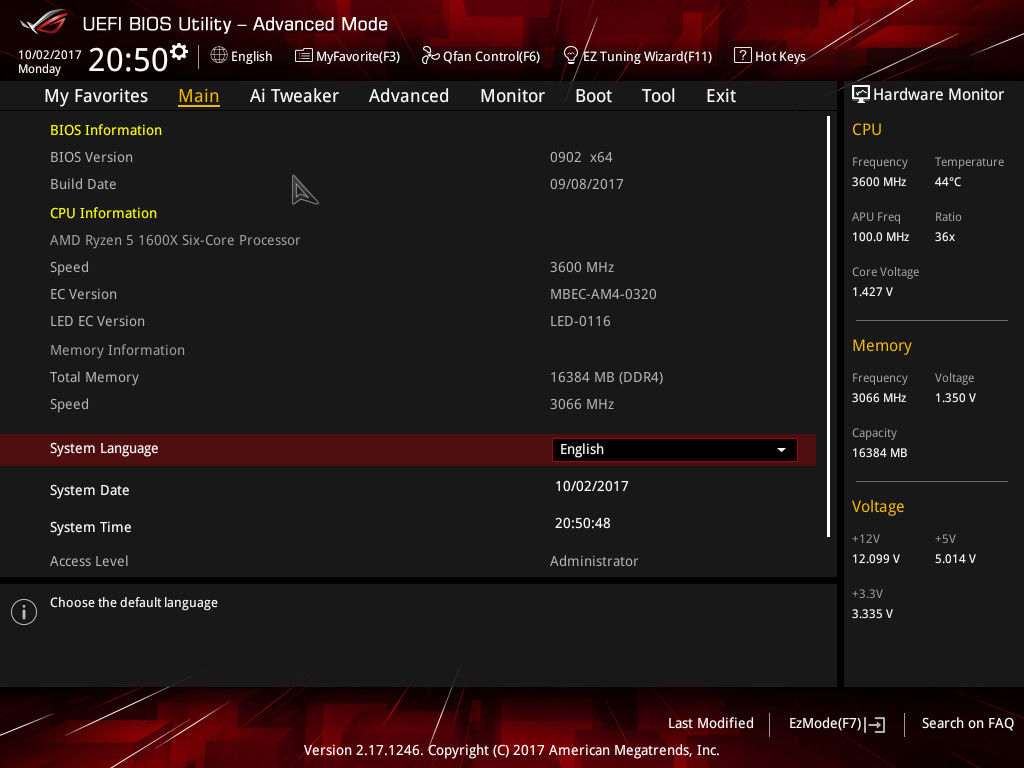Screen dimensions: 1024x768
Task: Click AMD Ryzen 5 1600X processor text
Action: pos(175,240)
